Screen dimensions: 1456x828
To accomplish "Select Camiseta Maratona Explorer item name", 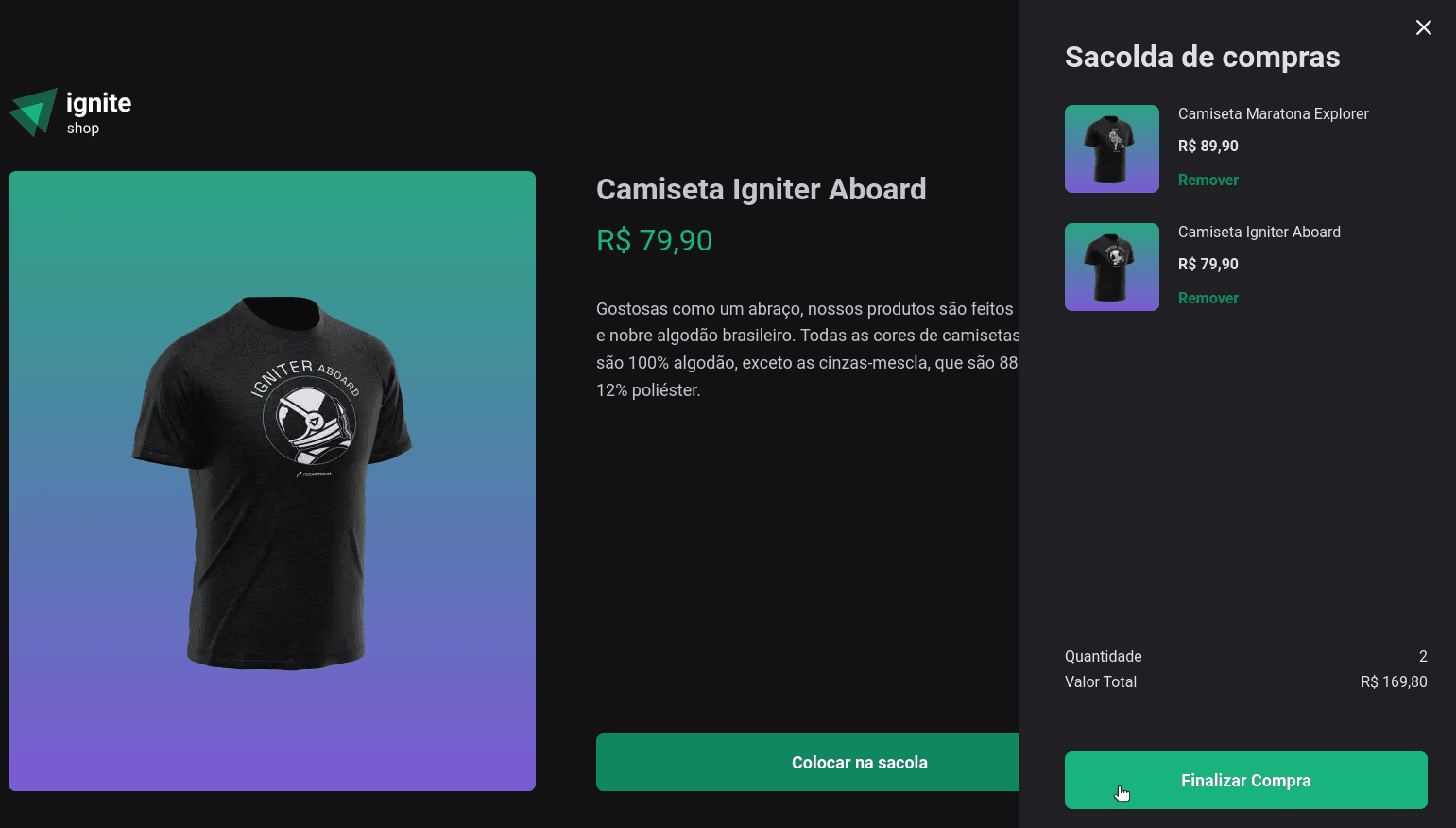I will click(x=1273, y=113).
